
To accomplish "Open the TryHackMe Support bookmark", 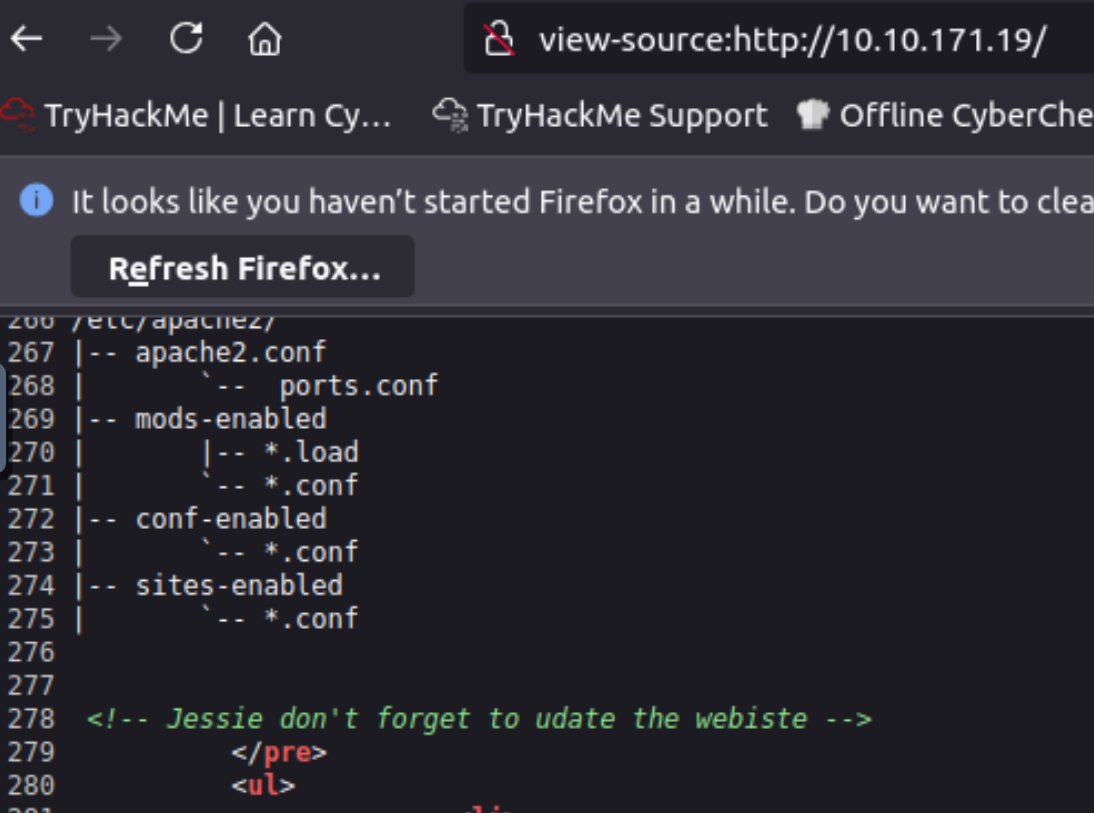I will tap(601, 116).
